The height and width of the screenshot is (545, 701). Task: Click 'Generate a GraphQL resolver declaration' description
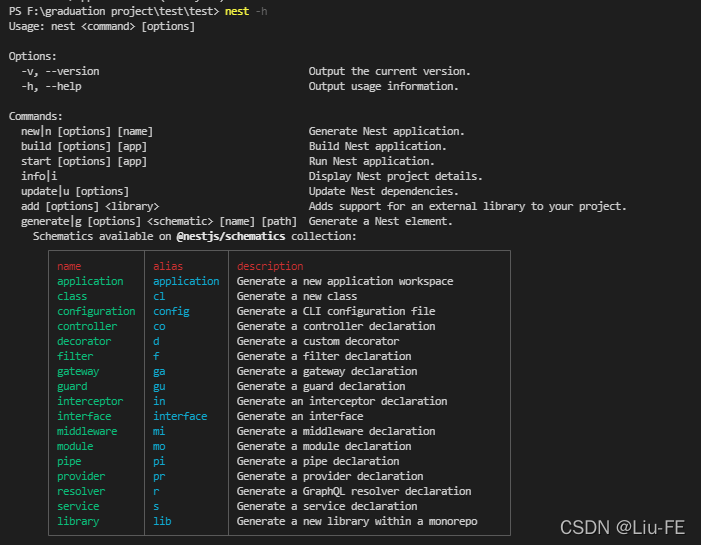(354, 491)
